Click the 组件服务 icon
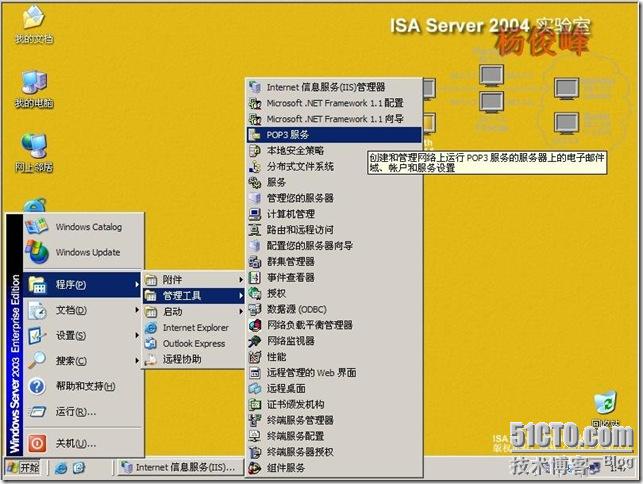Image resolution: width=643 pixels, height=484 pixels. (255, 468)
